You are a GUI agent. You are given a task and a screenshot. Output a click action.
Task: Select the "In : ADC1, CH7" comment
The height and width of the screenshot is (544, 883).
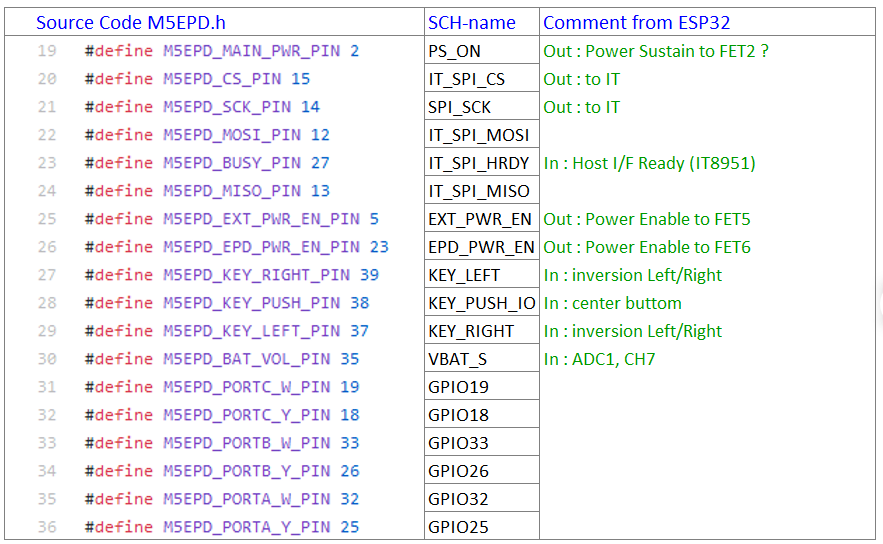(x=599, y=359)
